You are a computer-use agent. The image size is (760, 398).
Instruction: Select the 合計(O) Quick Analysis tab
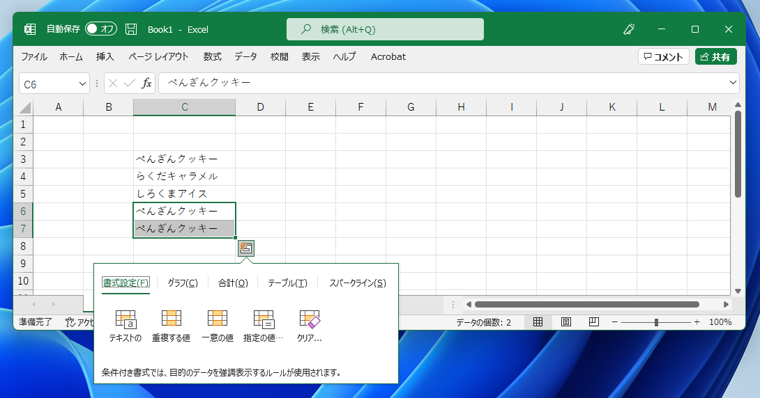233,283
